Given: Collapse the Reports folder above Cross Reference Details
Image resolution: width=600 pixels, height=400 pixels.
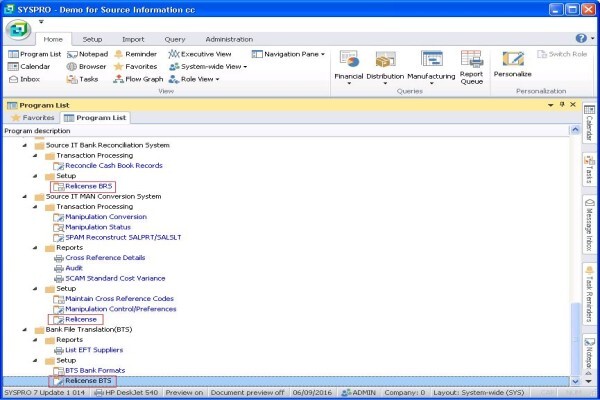Looking at the screenshot, I should 35,248.
